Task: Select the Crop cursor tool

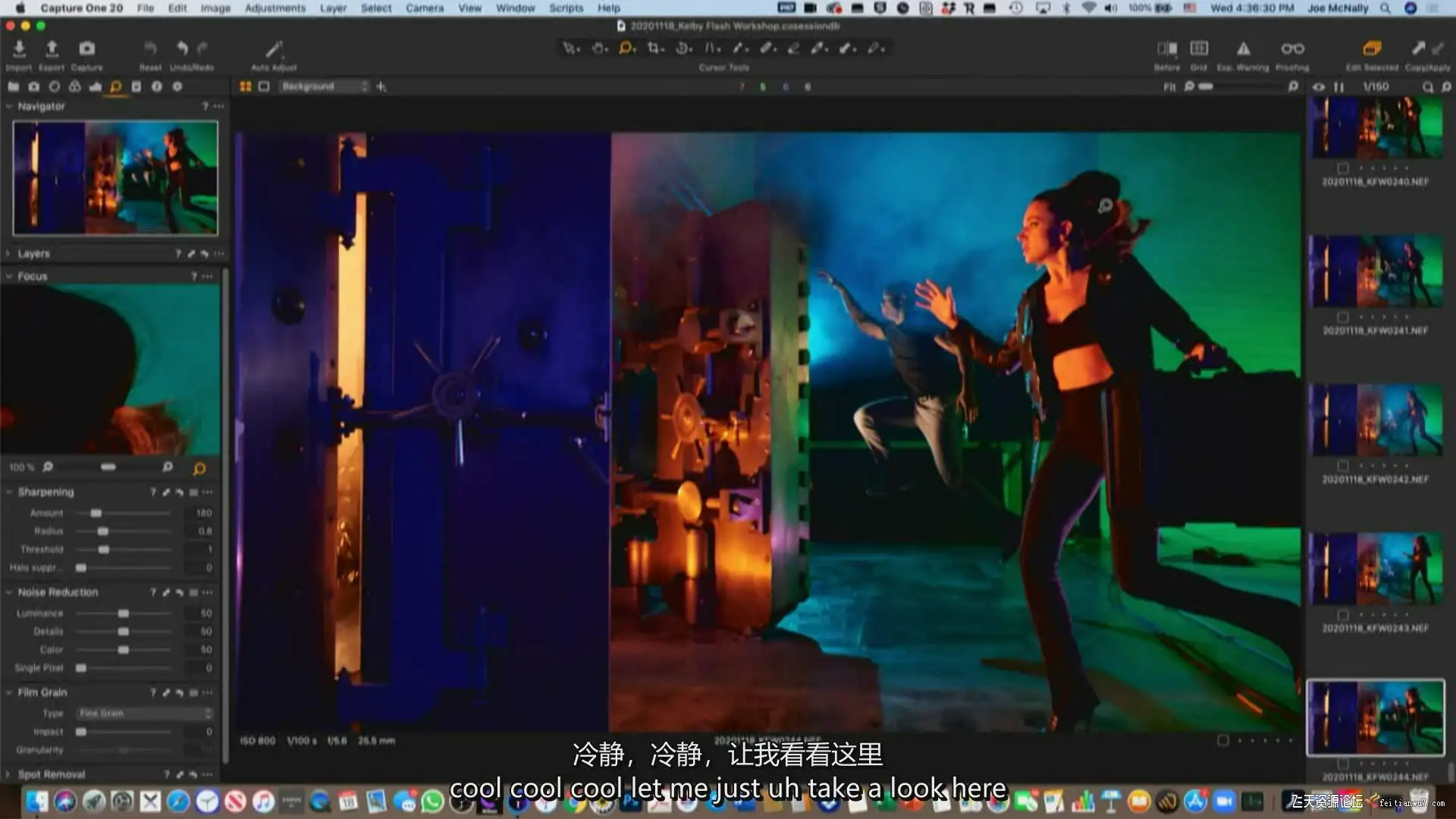Action: pyautogui.click(x=654, y=49)
